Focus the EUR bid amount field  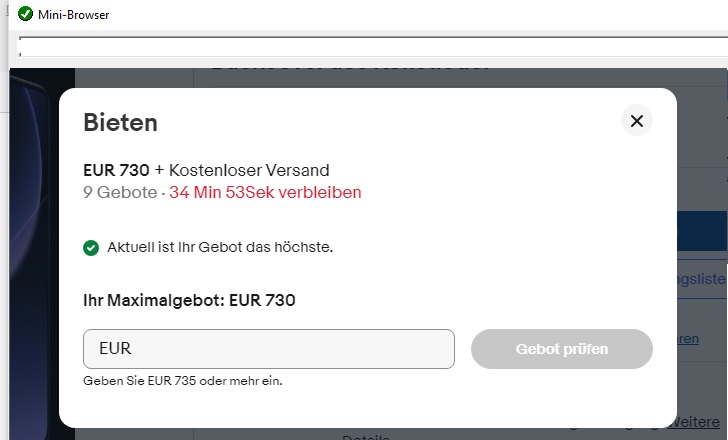268,349
